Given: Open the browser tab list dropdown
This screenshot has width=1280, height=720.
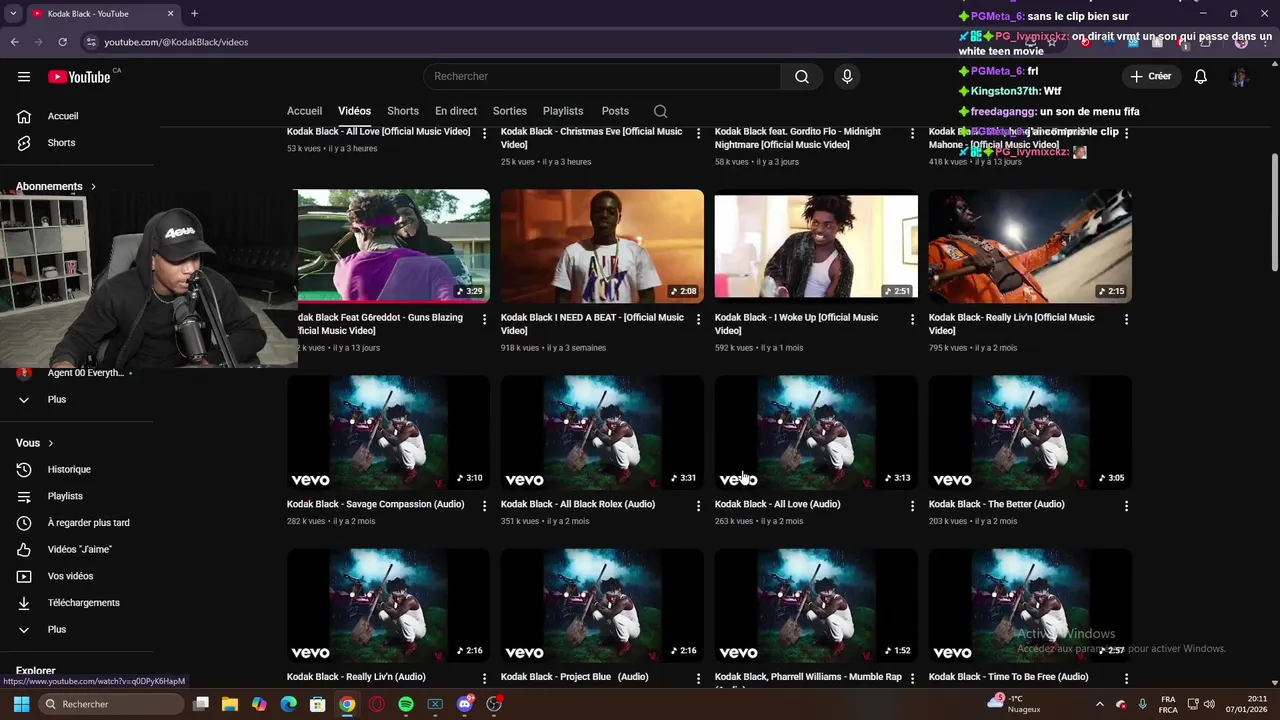Looking at the screenshot, I should (x=13, y=14).
